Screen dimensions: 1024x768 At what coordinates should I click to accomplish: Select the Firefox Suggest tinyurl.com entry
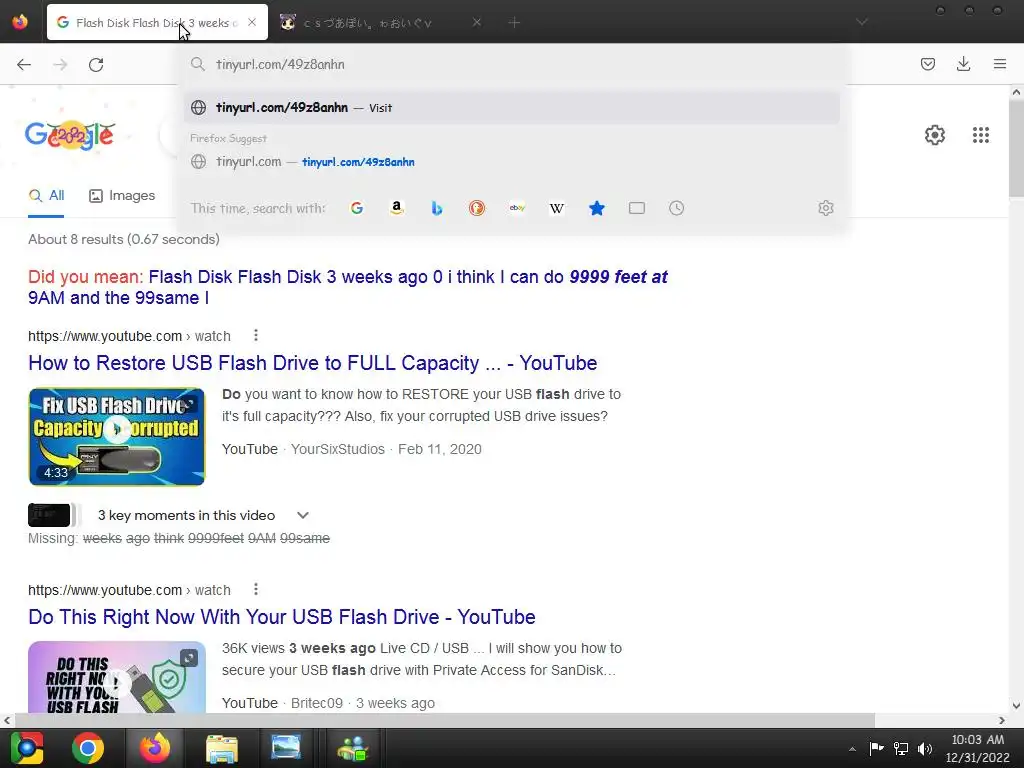511,162
